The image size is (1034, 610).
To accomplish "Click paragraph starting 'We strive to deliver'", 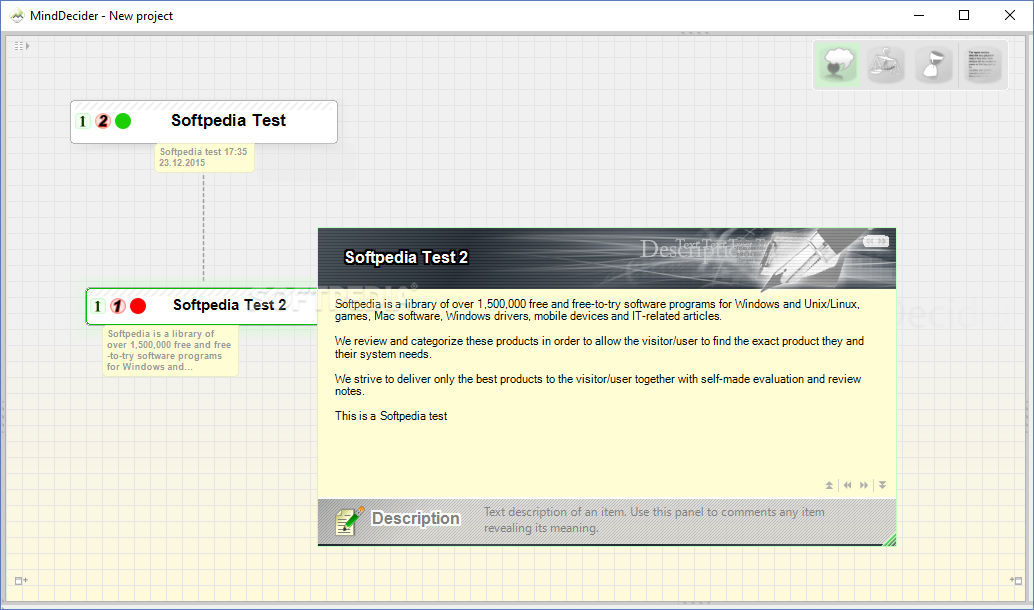I will [597, 385].
